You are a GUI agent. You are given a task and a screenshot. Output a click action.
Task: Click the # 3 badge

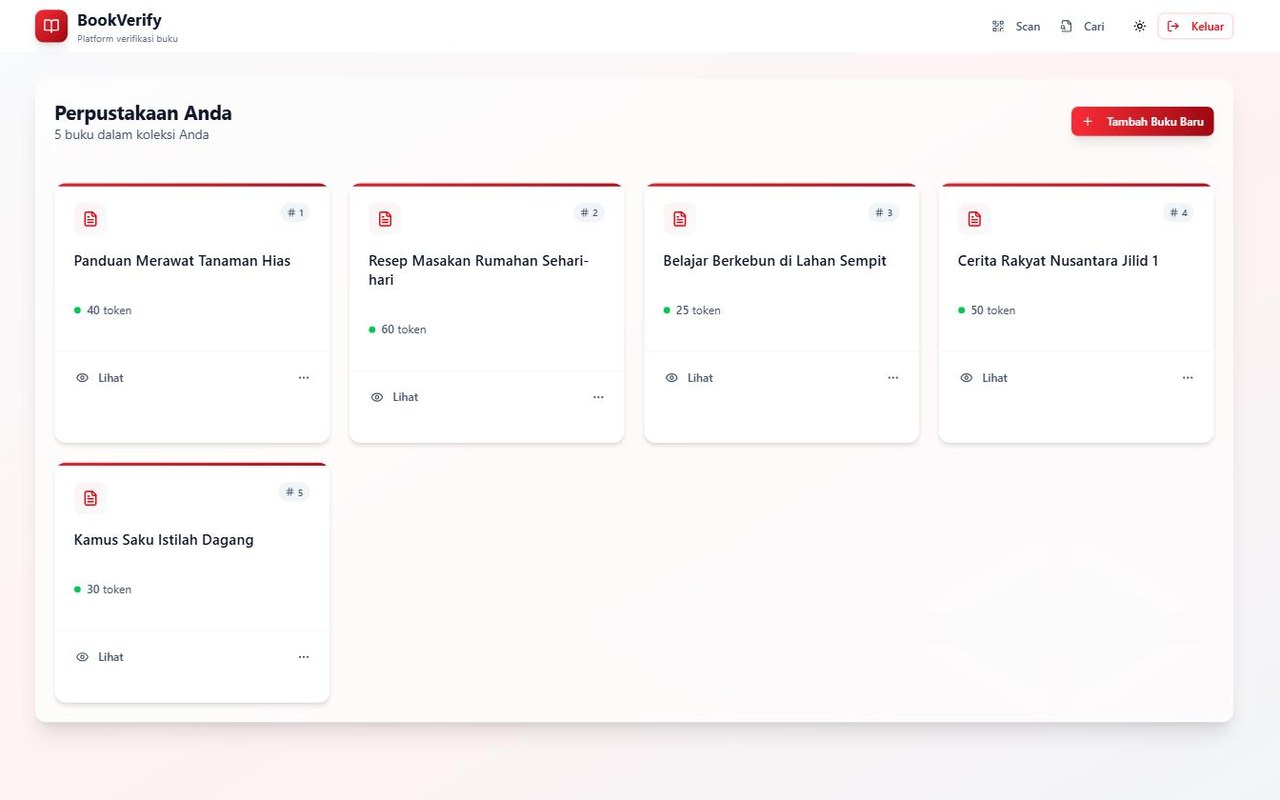tap(884, 213)
